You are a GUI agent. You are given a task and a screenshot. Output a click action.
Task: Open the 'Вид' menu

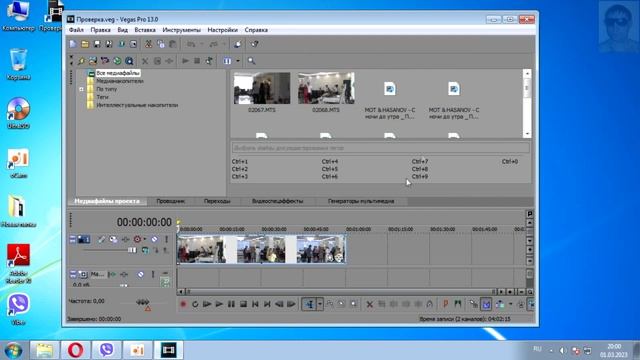[122, 30]
